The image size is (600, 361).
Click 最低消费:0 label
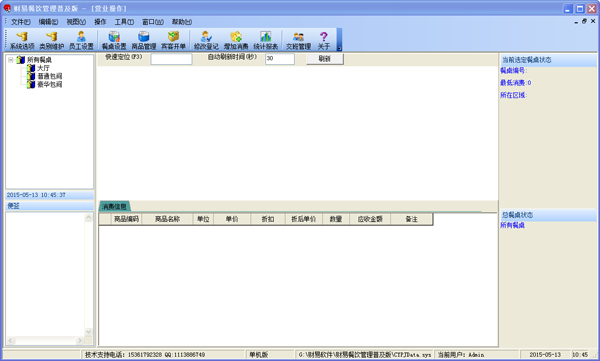tap(515, 83)
